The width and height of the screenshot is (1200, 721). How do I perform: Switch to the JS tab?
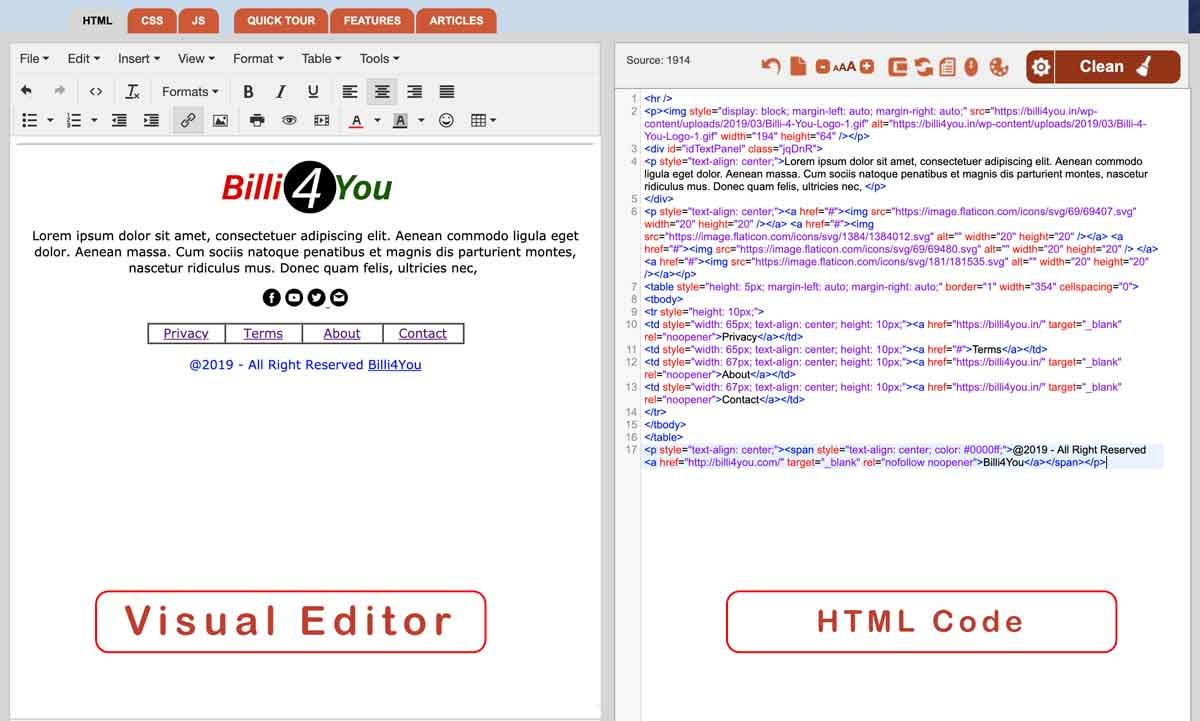click(198, 21)
